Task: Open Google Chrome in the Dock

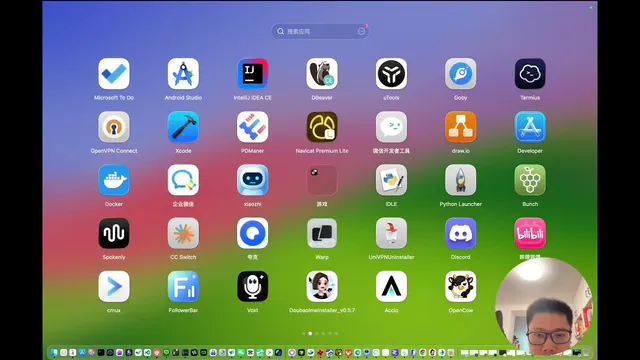Action: click(423, 352)
